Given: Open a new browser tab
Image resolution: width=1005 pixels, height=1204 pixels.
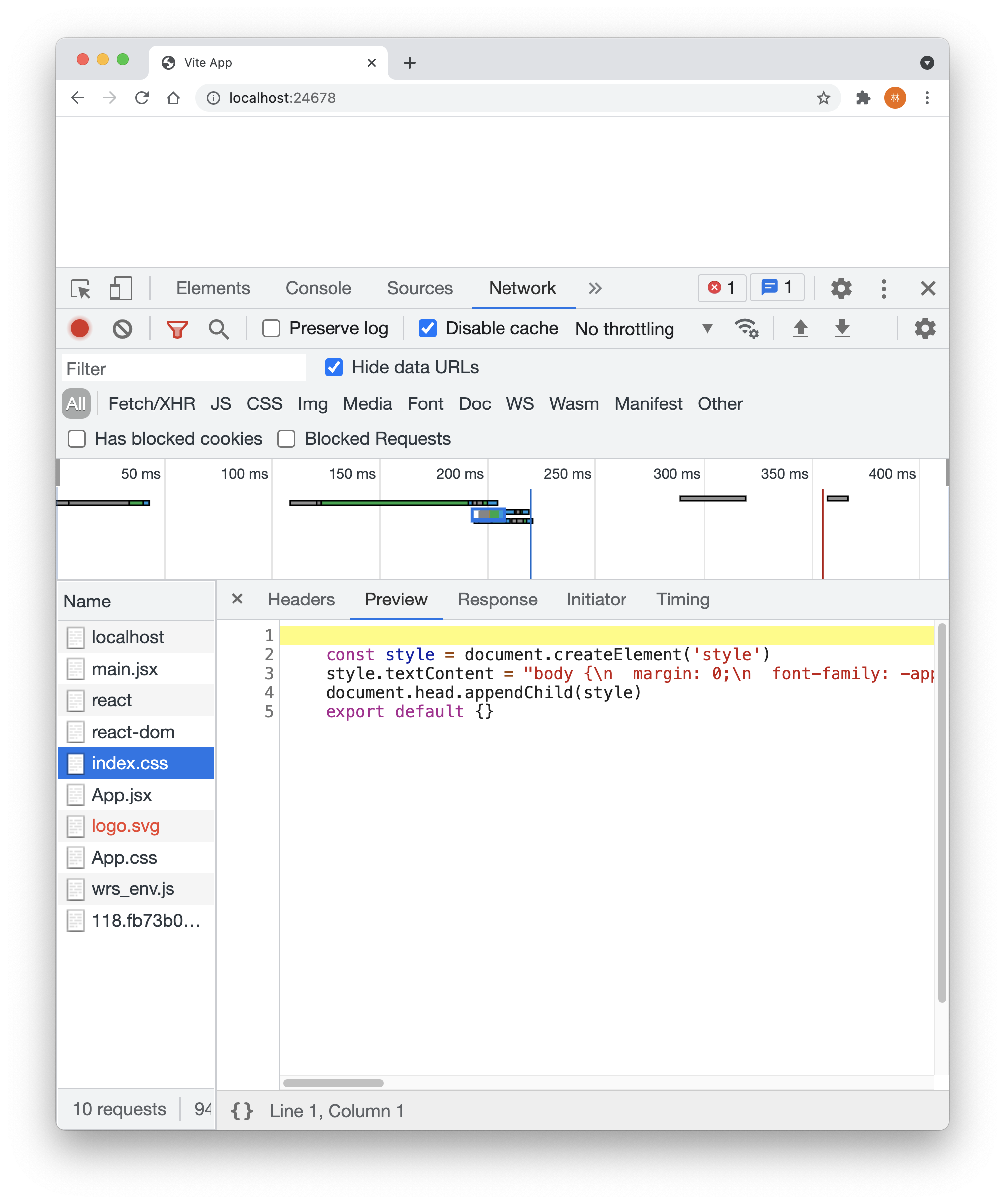Looking at the screenshot, I should (410, 62).
